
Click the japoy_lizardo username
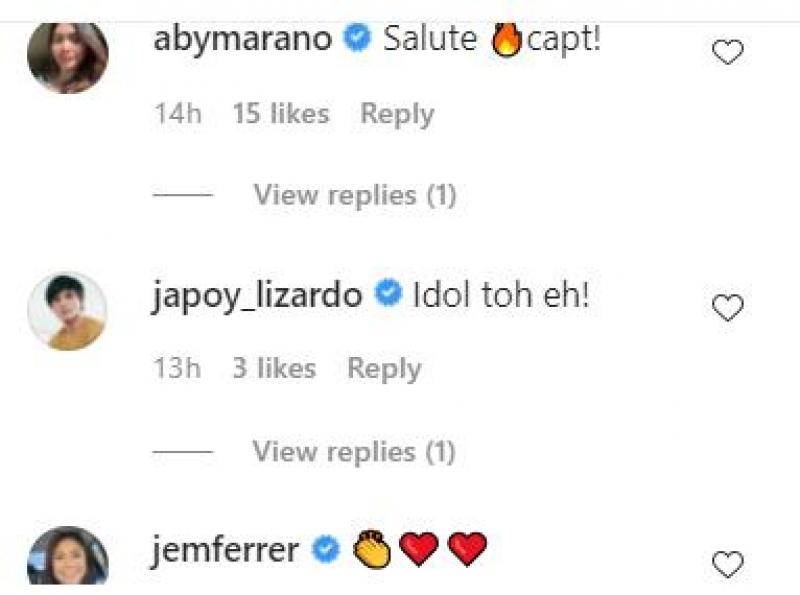pos(257,296)
